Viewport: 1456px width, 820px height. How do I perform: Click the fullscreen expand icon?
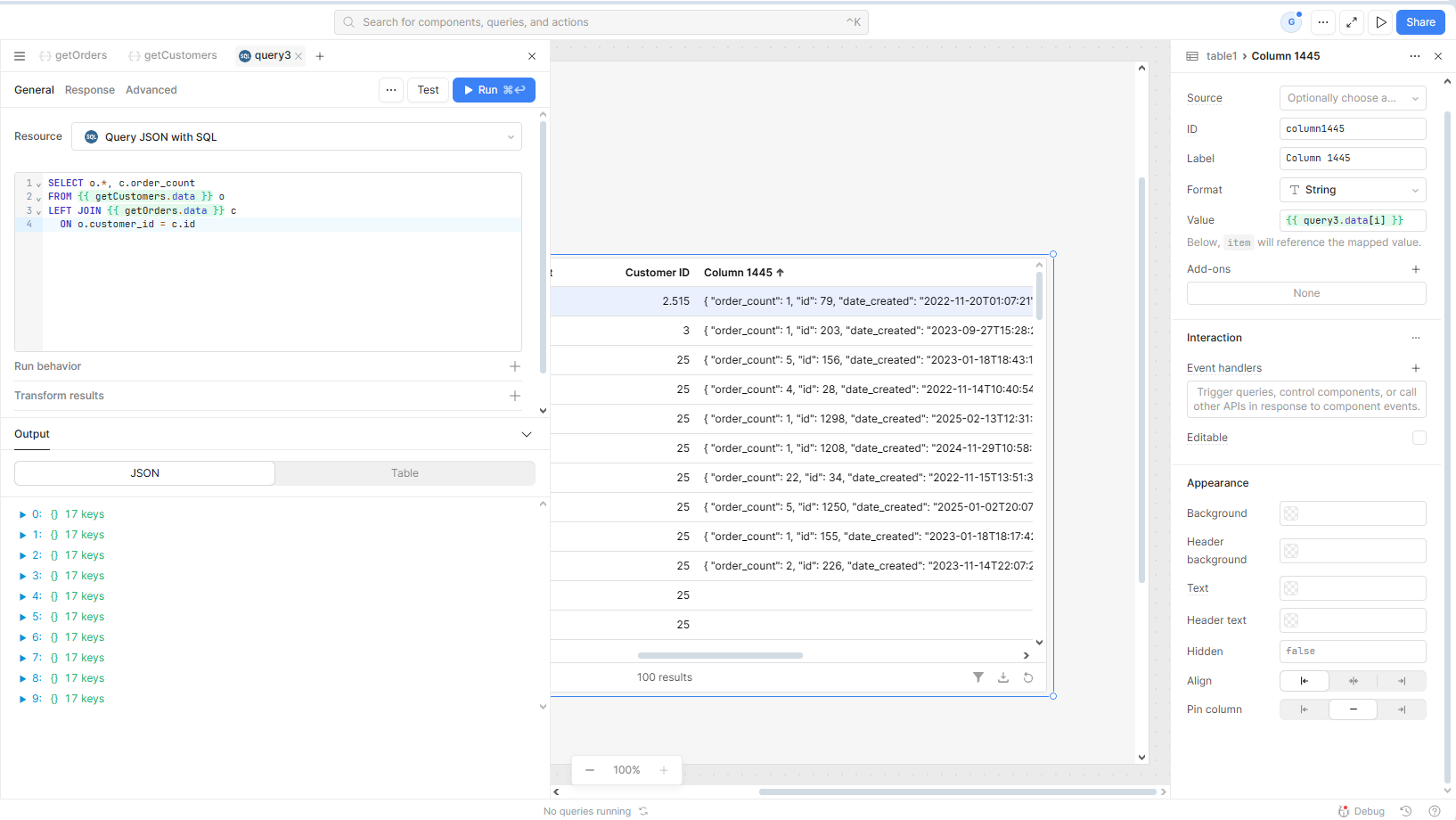pyautogui.click(x=1352, y=22)
